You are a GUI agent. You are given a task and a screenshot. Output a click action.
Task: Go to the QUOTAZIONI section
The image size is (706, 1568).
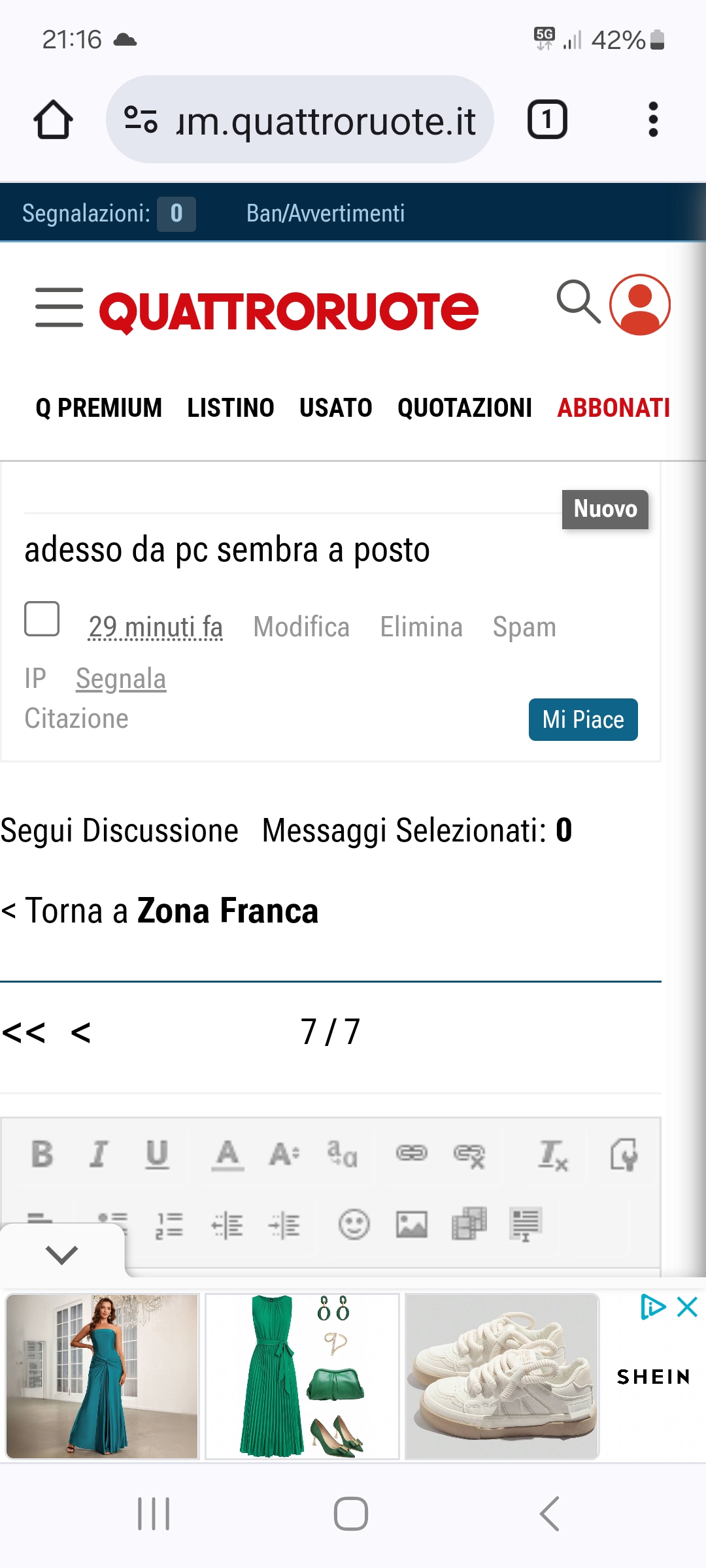464,408
